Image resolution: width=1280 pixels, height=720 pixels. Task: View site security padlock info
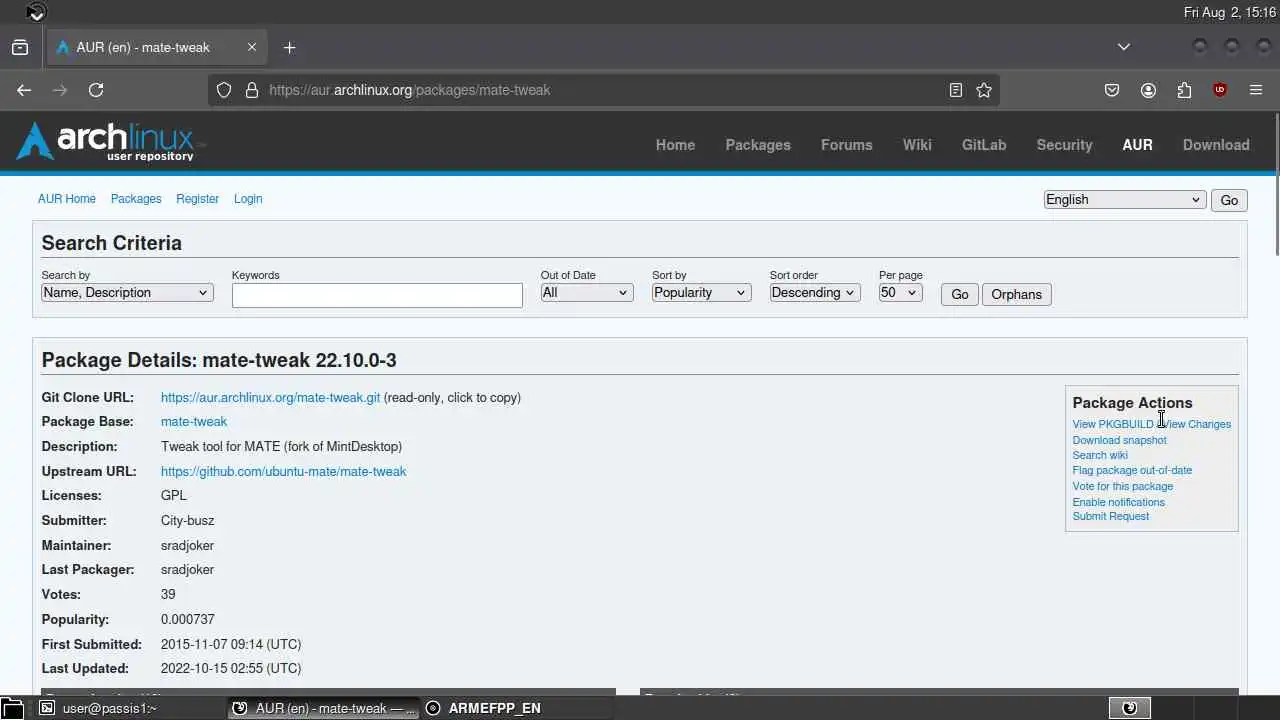point(252,90)
